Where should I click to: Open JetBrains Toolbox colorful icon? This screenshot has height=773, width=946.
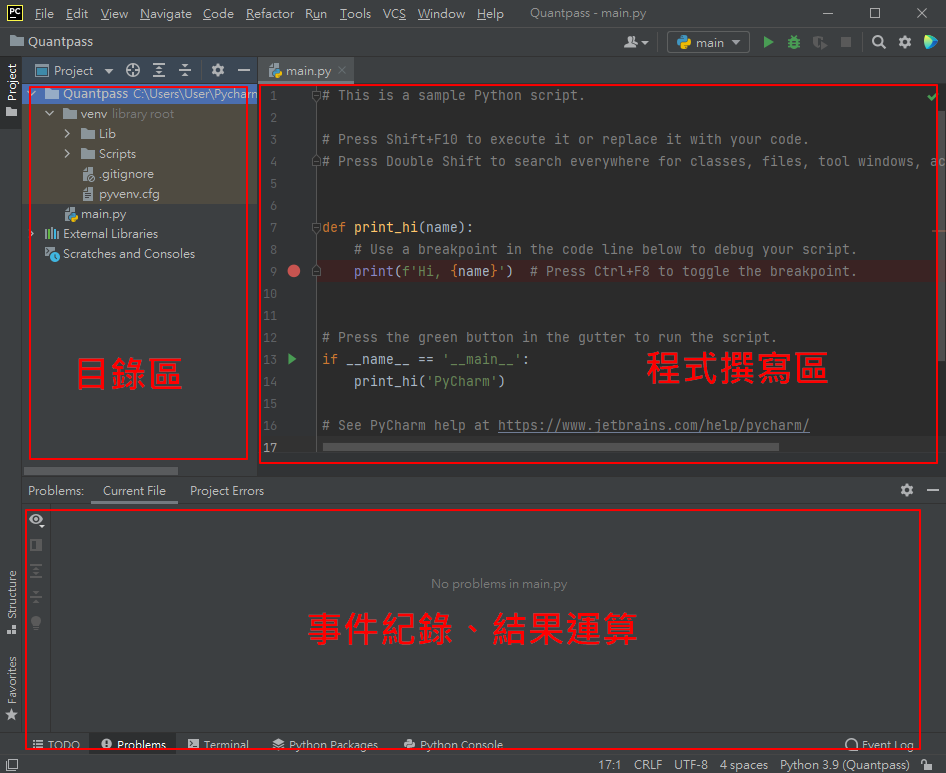click(x=930, y=42)
